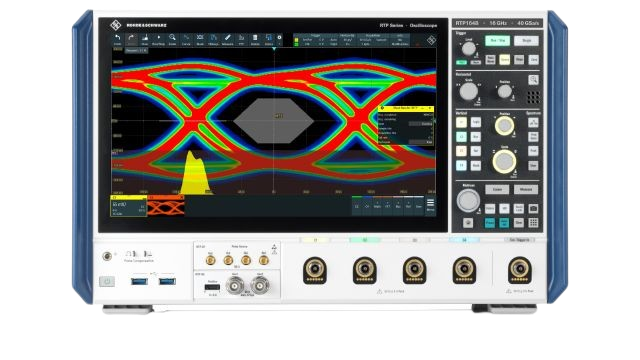
Task: Toggle channel C1 yellow button
Action: 461,122
